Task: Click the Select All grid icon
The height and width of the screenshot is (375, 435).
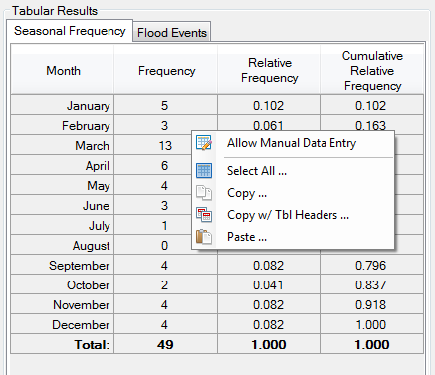Action: tap(204, 171)
